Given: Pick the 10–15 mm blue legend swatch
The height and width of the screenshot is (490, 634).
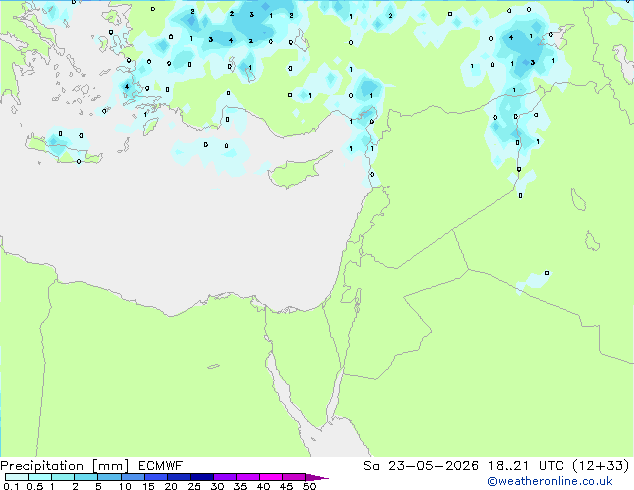Looking at the screenshot, I should point(132,477).
